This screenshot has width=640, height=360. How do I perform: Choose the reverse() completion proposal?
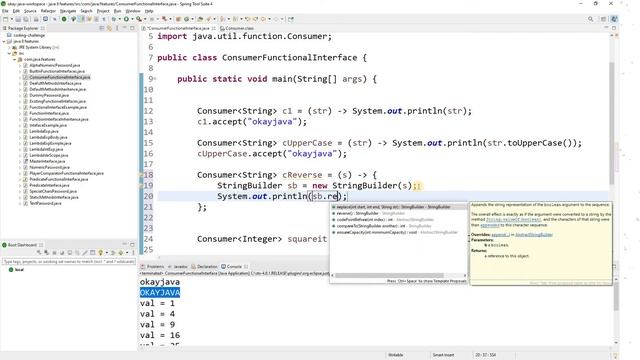pyautogui.click(x=398, y=213)
